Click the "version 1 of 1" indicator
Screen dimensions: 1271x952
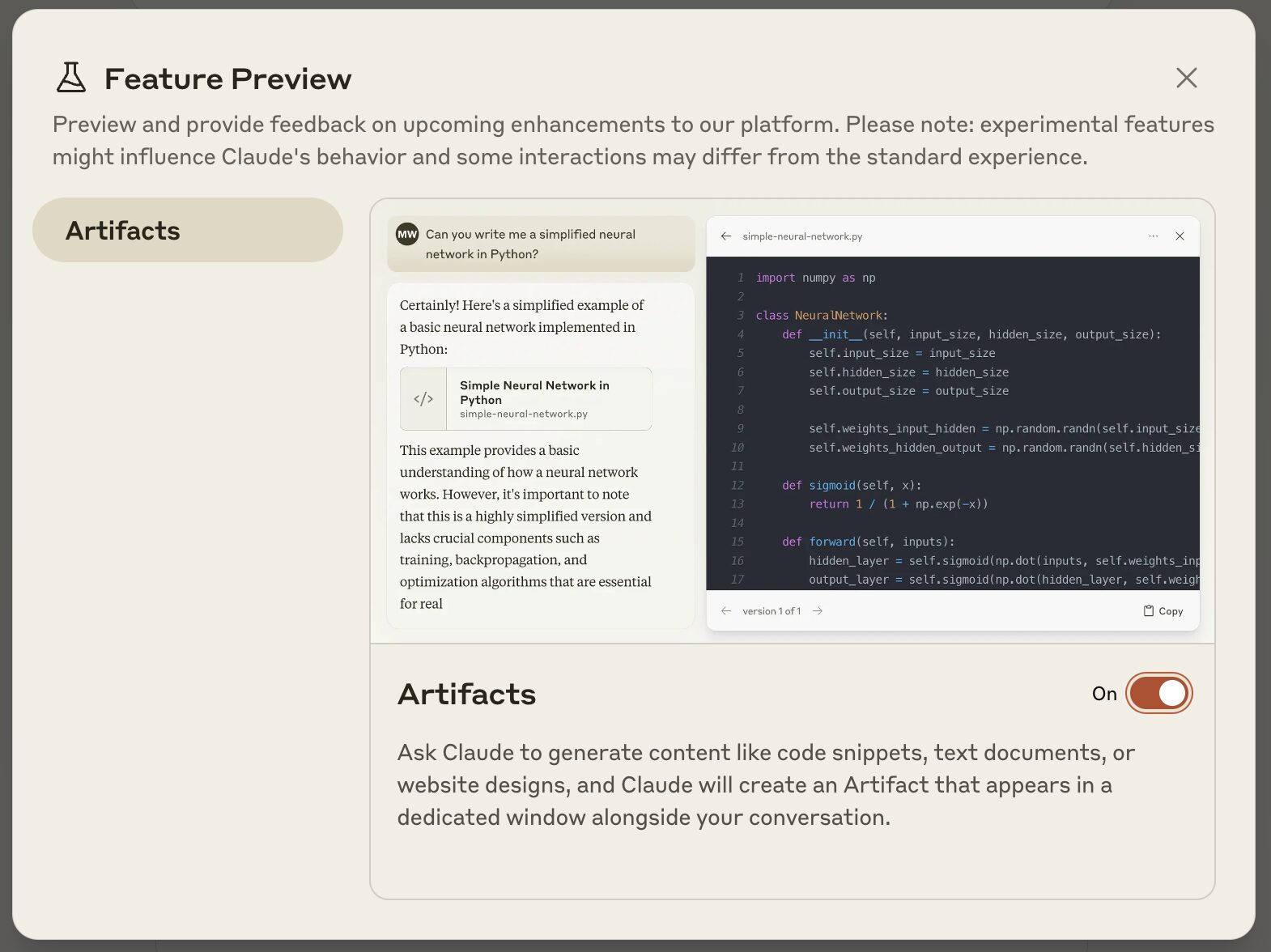click(772, 611)
